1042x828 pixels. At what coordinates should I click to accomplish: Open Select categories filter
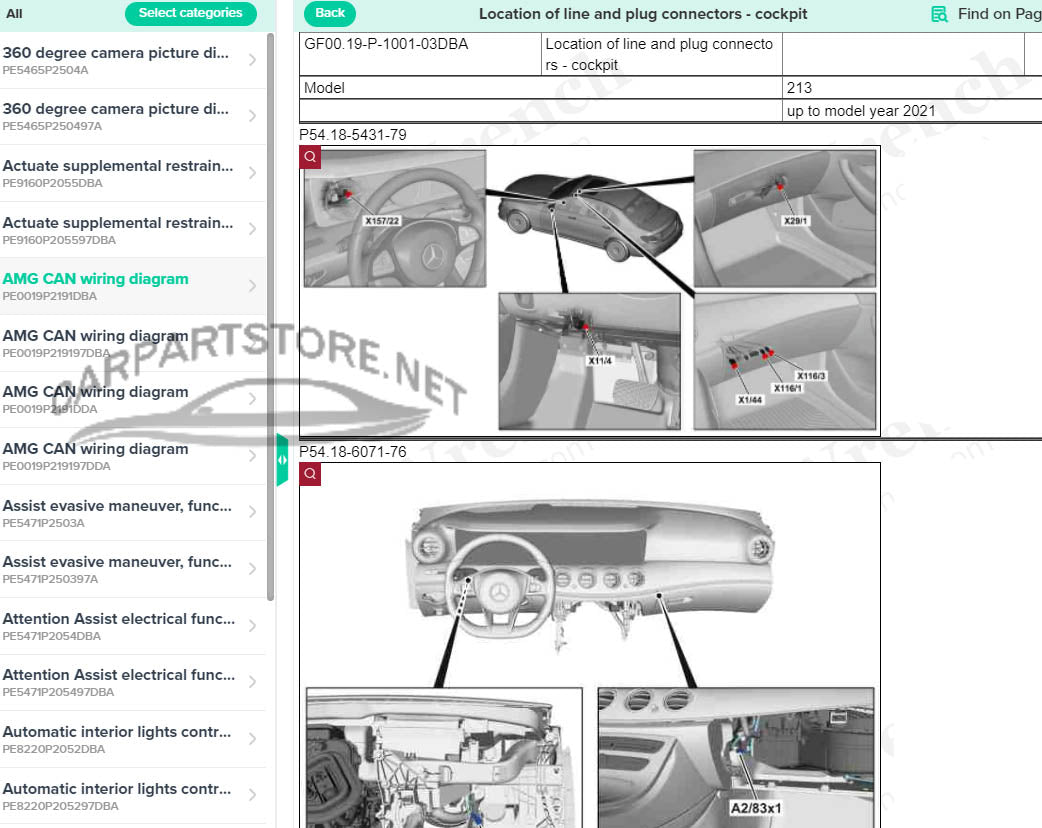tap(190, 14)
